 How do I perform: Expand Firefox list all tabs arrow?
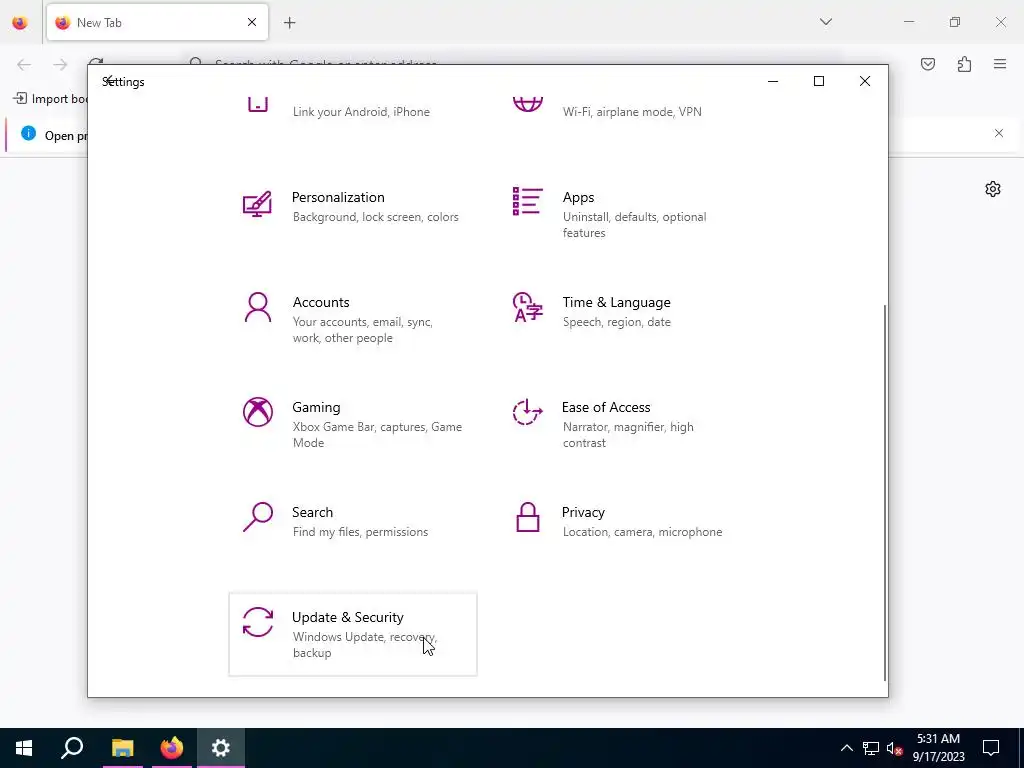click(x=825, y=22)
